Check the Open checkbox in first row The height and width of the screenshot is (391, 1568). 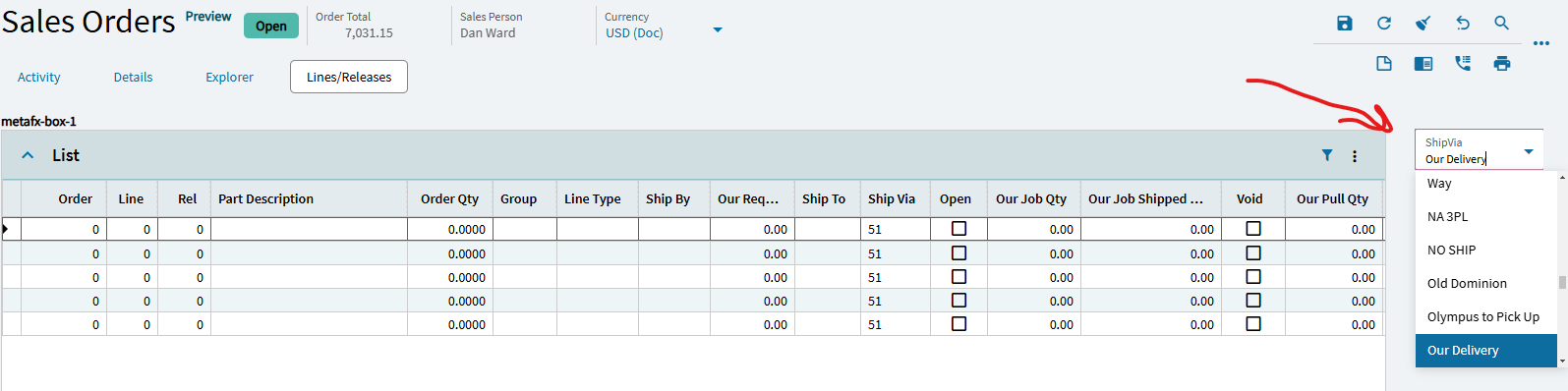958,229
